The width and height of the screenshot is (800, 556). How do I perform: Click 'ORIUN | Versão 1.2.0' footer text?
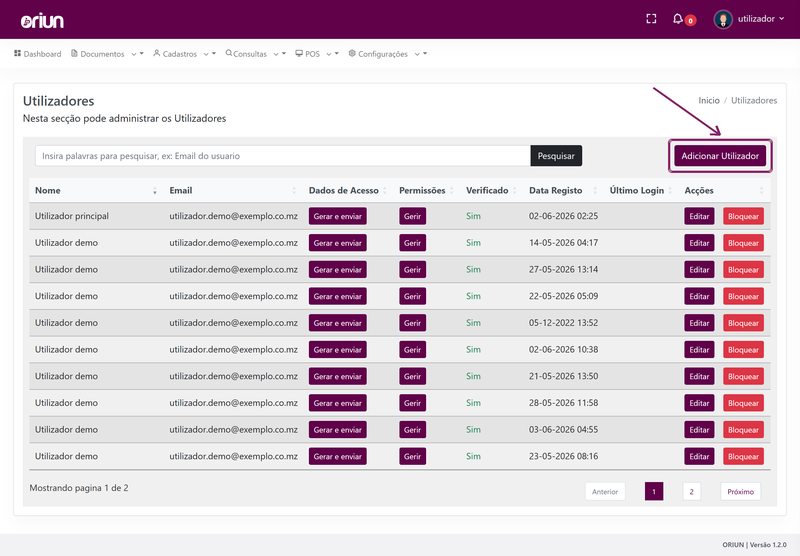(x=754, y=545)
